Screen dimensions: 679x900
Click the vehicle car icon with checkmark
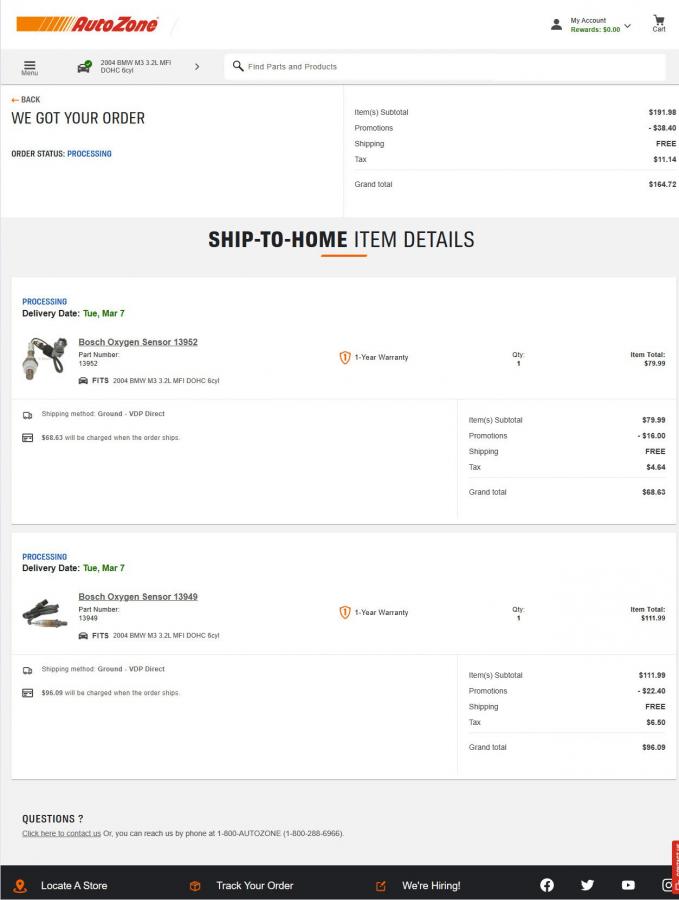click(85, 67)
